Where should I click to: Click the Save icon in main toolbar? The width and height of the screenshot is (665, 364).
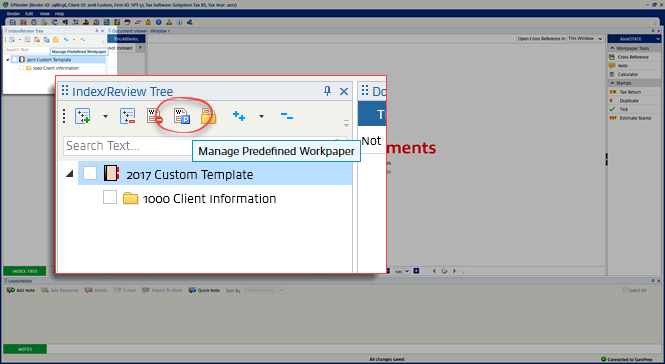[x=12, y=22]
